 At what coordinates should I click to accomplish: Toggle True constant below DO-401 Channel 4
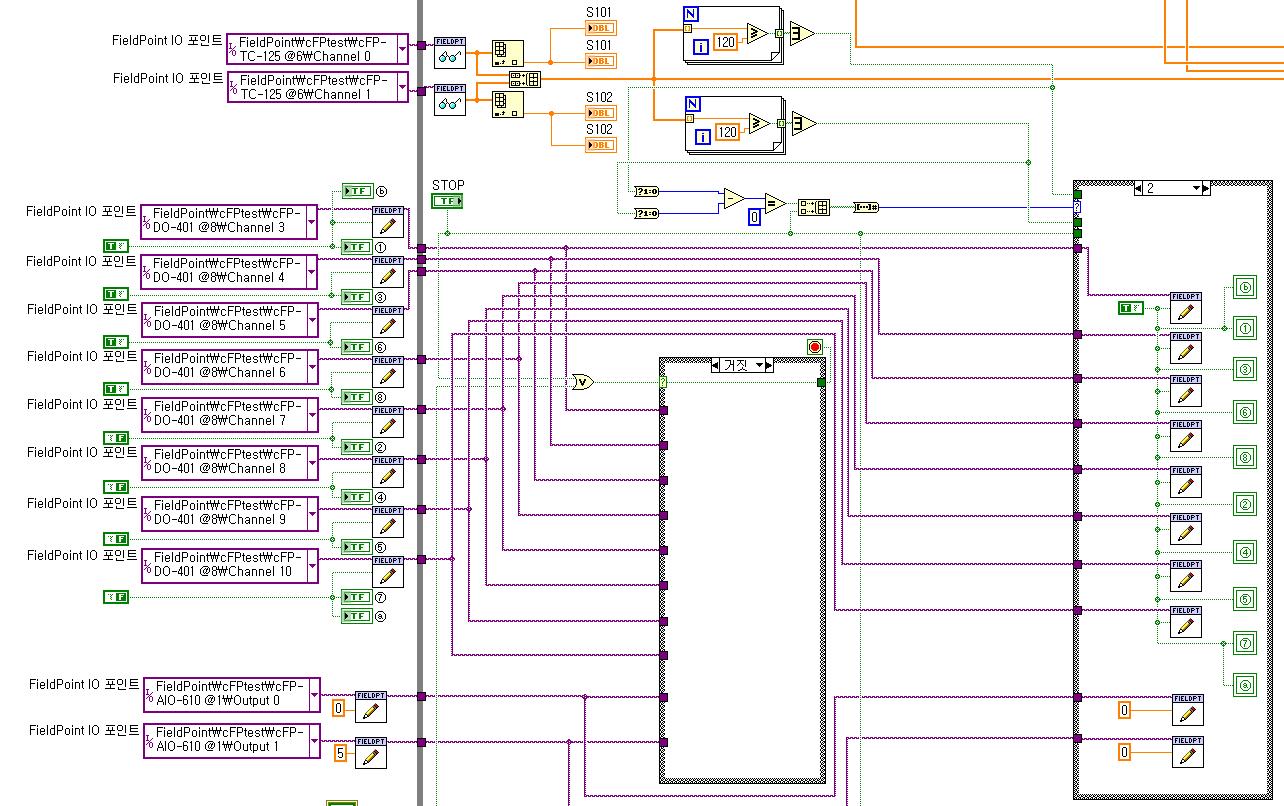[116, 294]
